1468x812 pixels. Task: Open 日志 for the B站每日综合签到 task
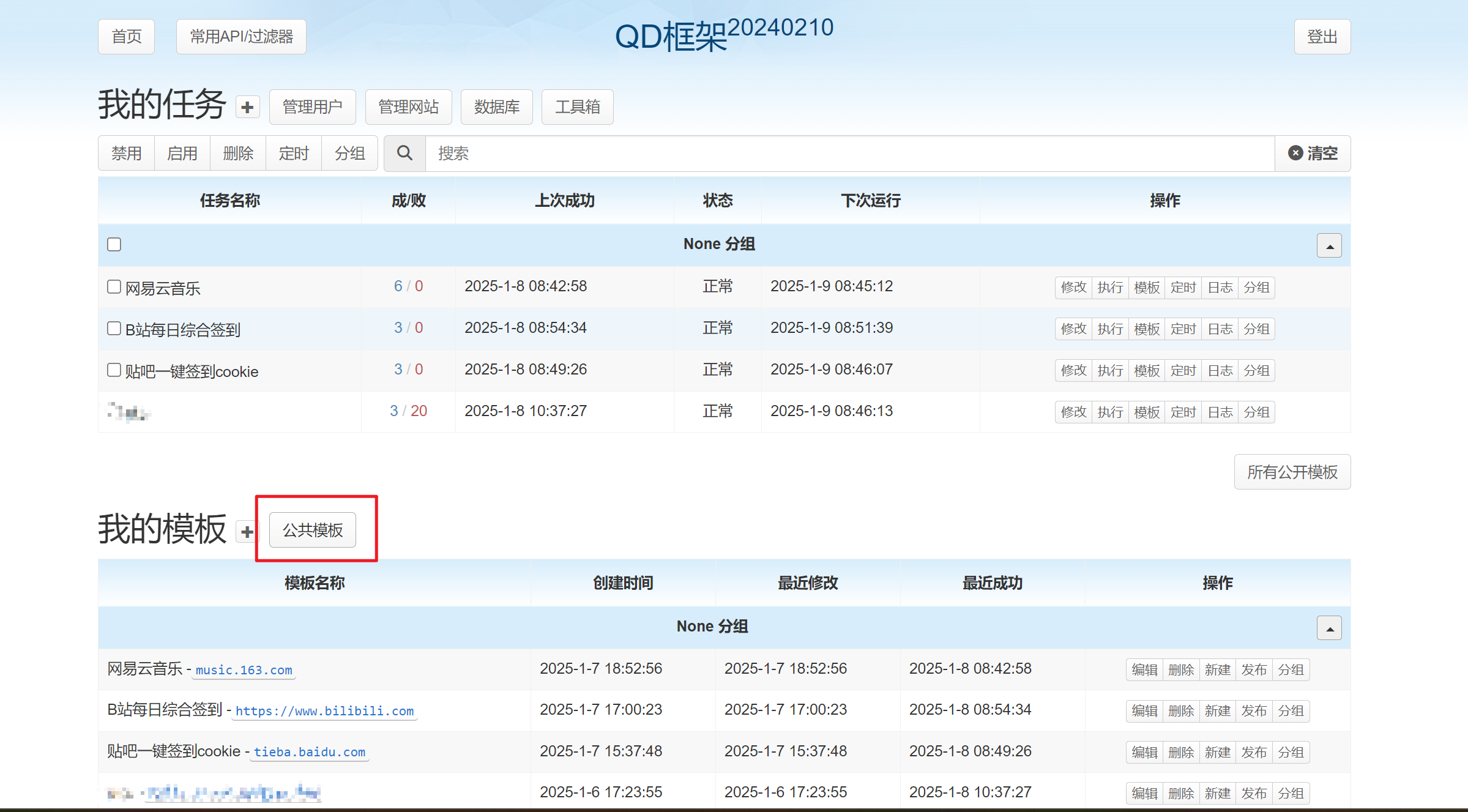(1220, 329)
